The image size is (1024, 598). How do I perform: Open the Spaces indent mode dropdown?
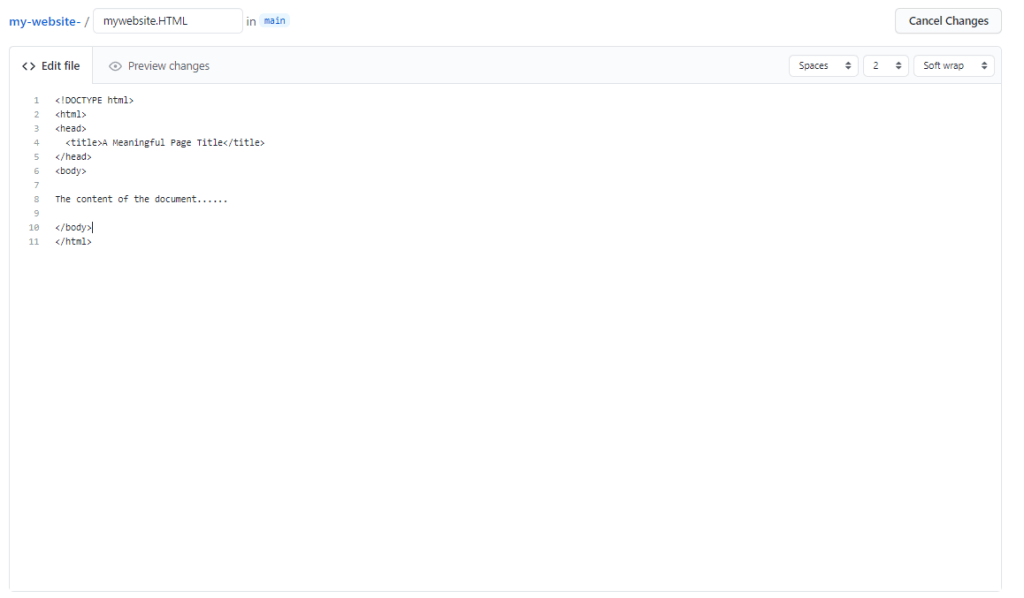pyautogui.click(x=823, y=66)
